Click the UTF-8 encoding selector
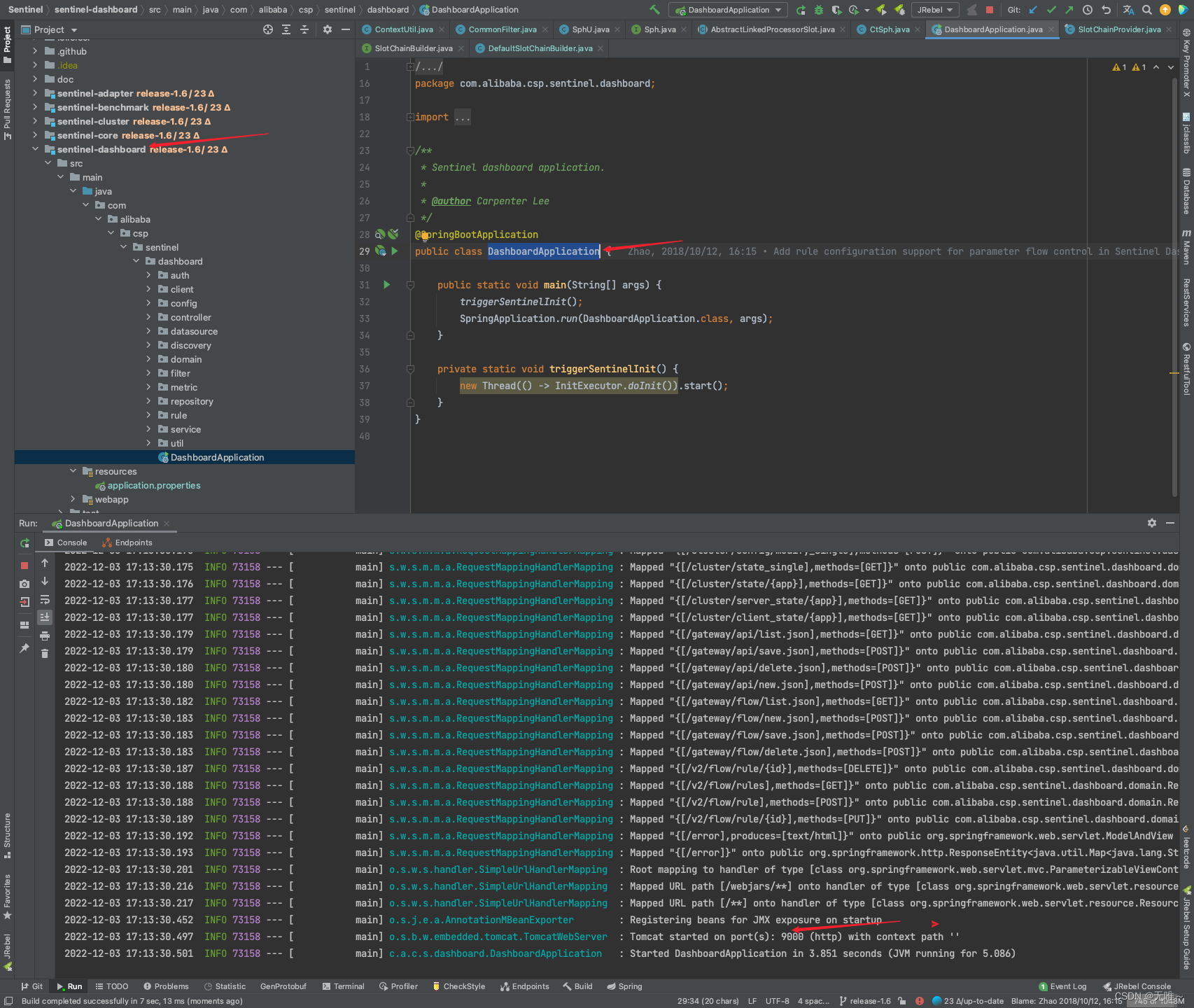Viewport: 1194px width, 1008px height. coord(777,1001)
